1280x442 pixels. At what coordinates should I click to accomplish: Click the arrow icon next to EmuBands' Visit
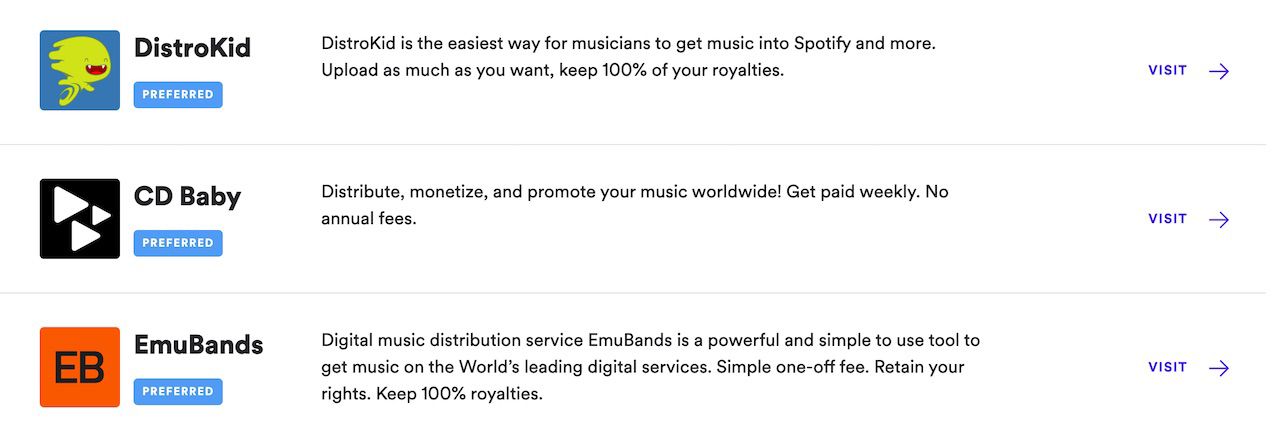(1218, 368)
